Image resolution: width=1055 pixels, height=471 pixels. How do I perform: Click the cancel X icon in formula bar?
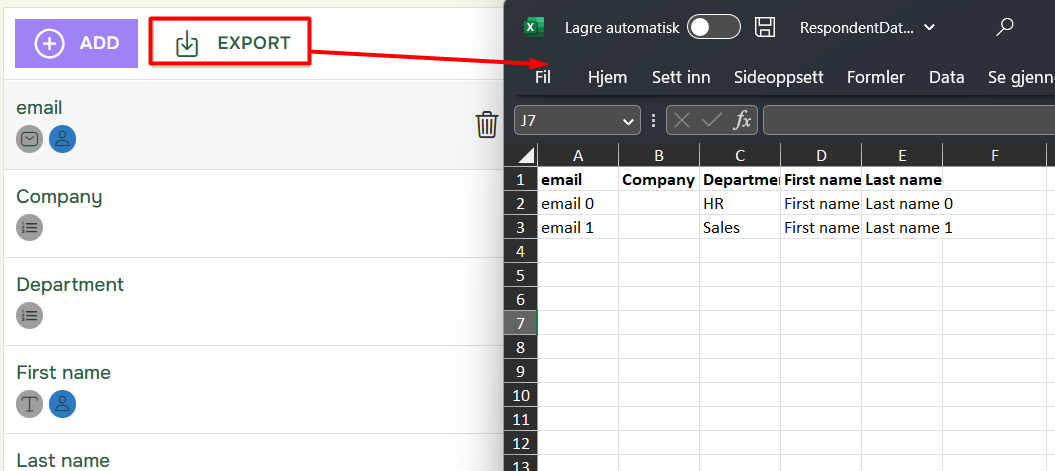682,120
